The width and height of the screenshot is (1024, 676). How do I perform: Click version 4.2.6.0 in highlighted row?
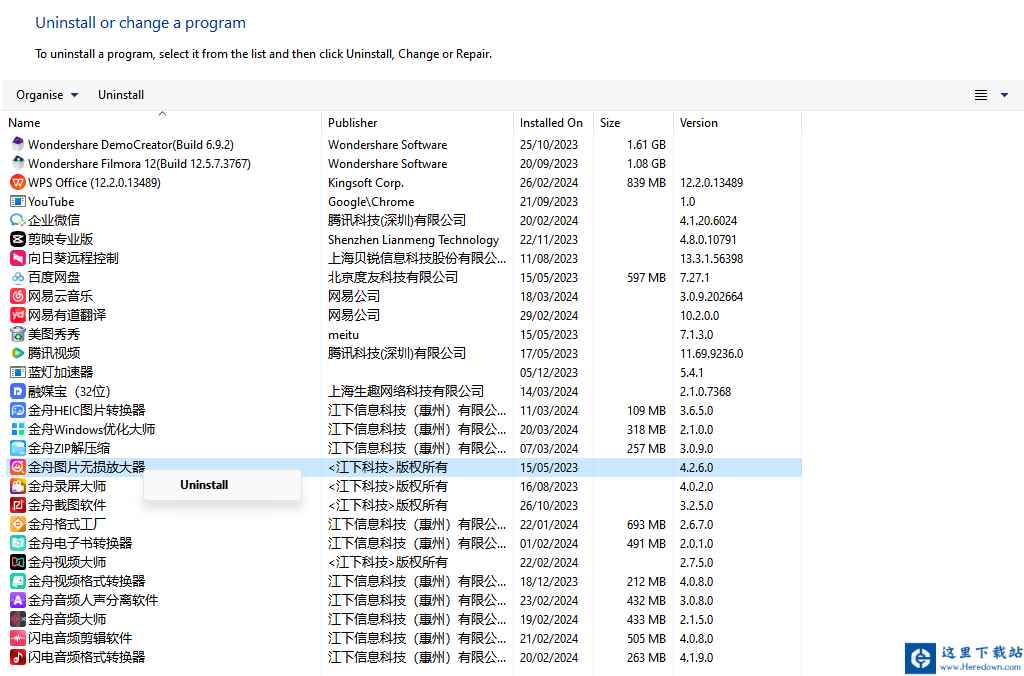[x=696, y=468]
